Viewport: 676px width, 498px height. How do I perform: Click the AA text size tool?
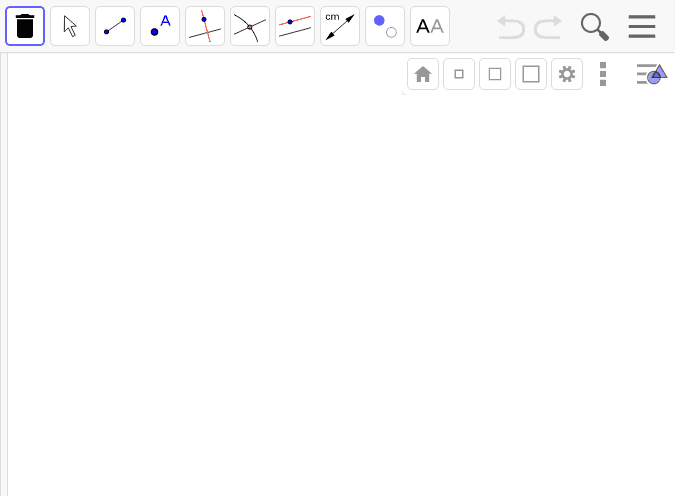(430, 26)
